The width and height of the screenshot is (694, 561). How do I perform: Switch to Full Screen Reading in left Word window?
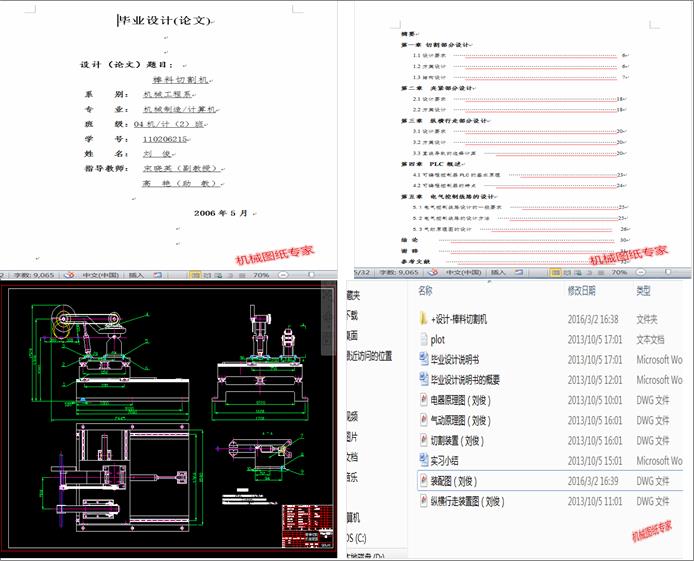207,275
